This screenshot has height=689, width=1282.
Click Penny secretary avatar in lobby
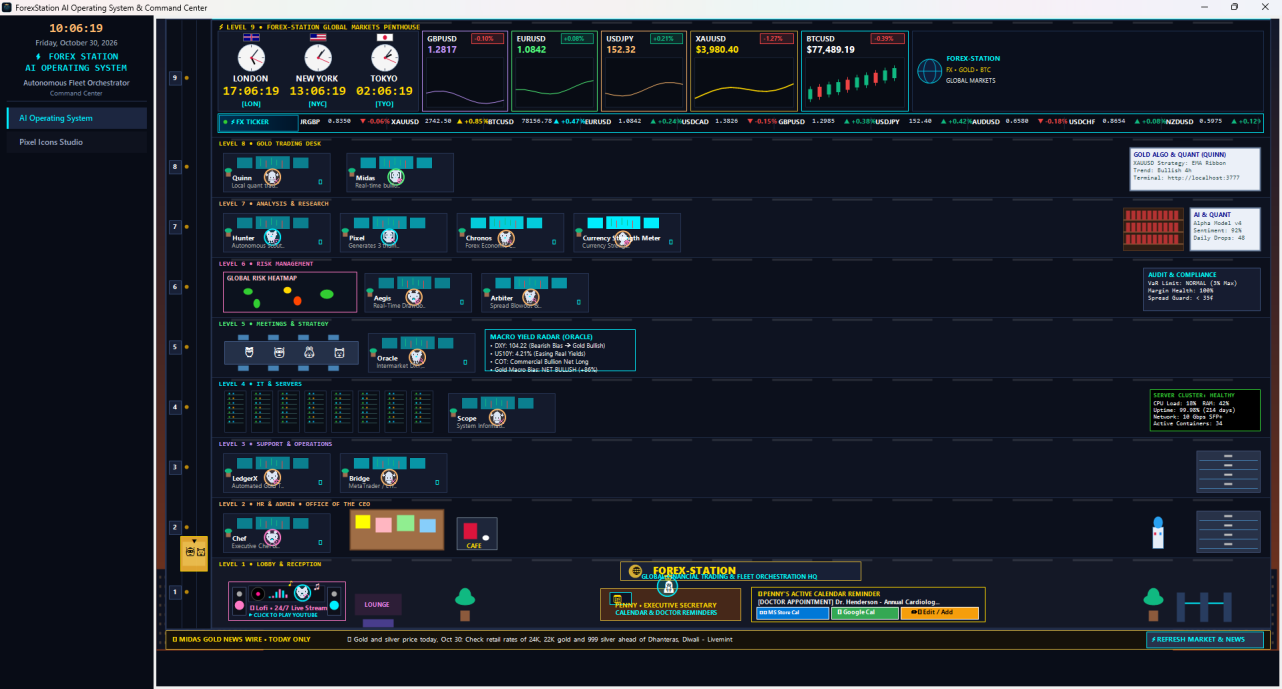(666, 588)
